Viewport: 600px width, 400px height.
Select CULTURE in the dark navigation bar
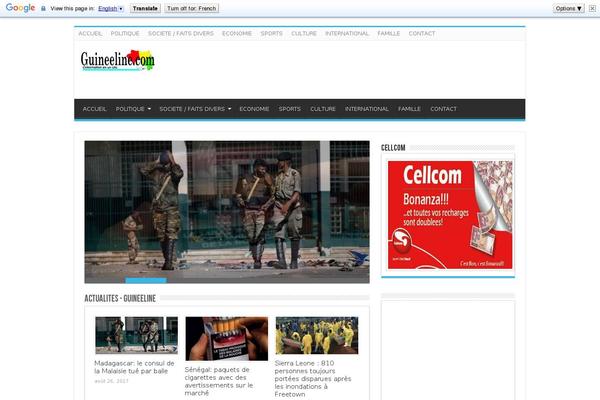click(x=323, y=109)
